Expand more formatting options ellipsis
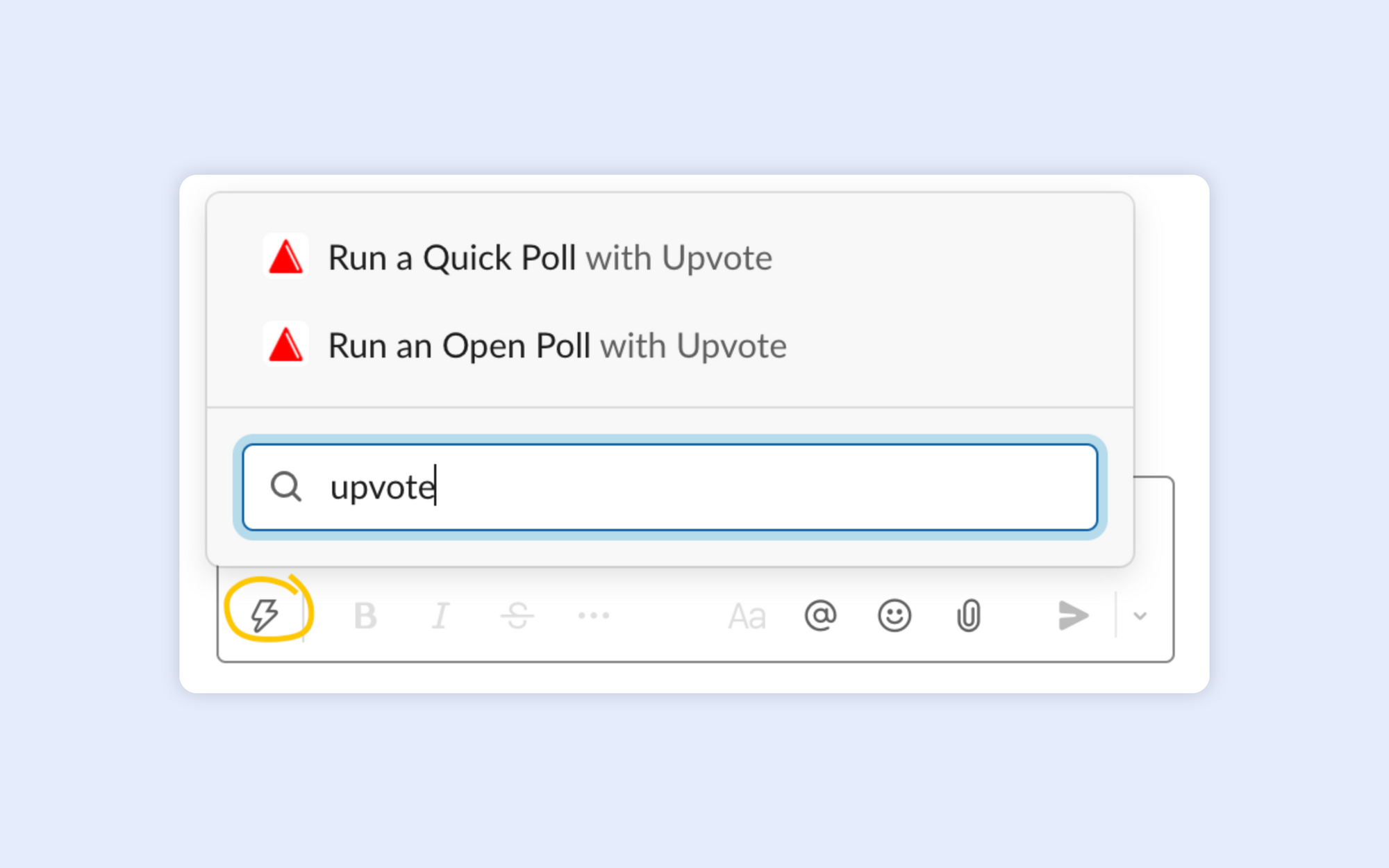Image resolution: width=1389 pixels, height=868 pixels. point(594,616)
